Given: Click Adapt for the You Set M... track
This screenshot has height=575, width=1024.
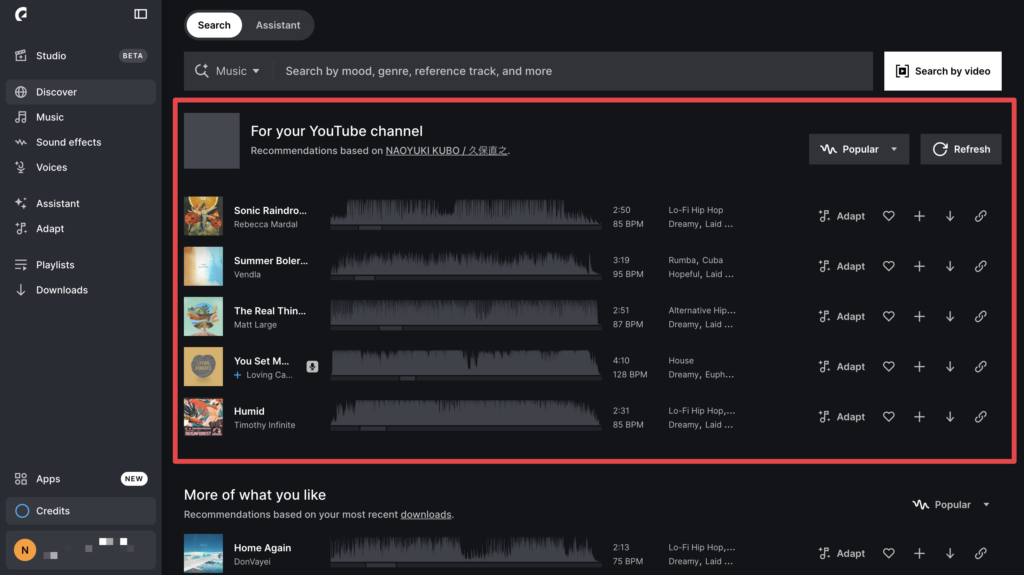Looking at the screenshot, I should [841, 367].
